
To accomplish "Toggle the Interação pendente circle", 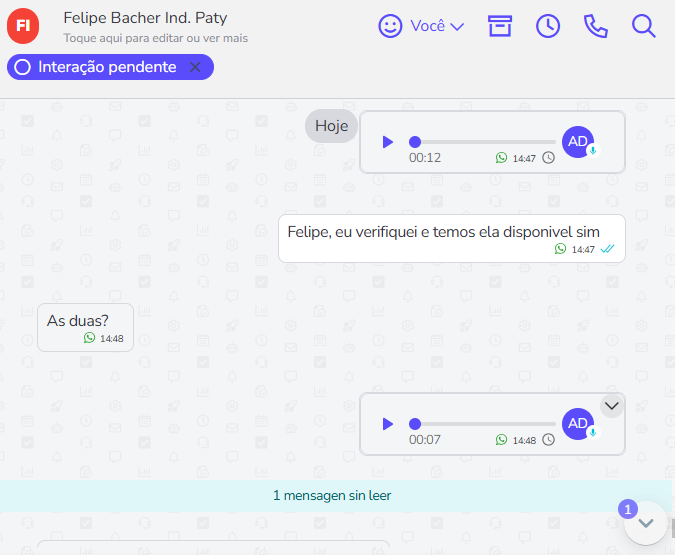I will coord(22,67).
